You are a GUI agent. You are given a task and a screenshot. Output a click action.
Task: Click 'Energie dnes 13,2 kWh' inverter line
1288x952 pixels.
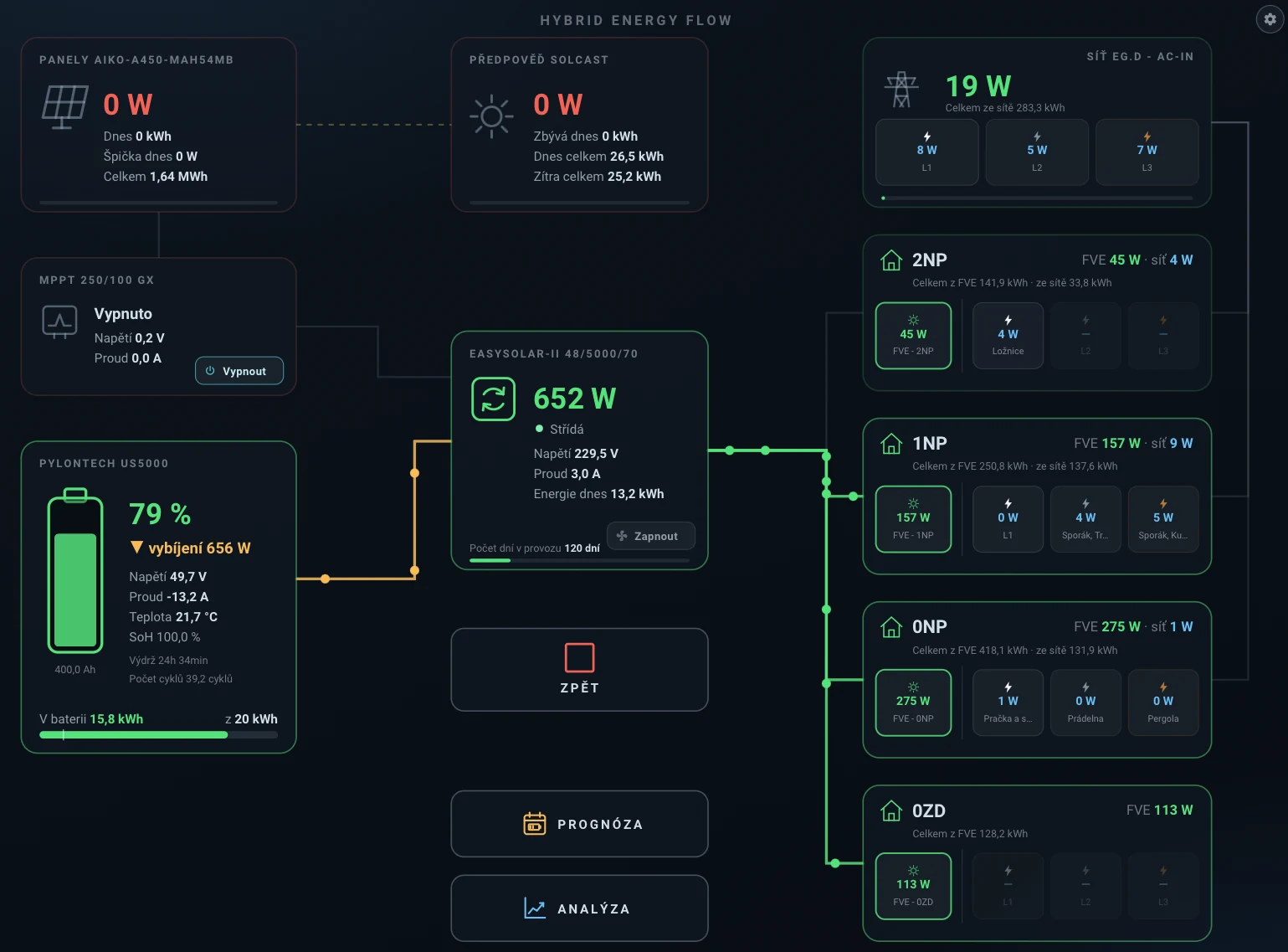click(x=599, y=494)
